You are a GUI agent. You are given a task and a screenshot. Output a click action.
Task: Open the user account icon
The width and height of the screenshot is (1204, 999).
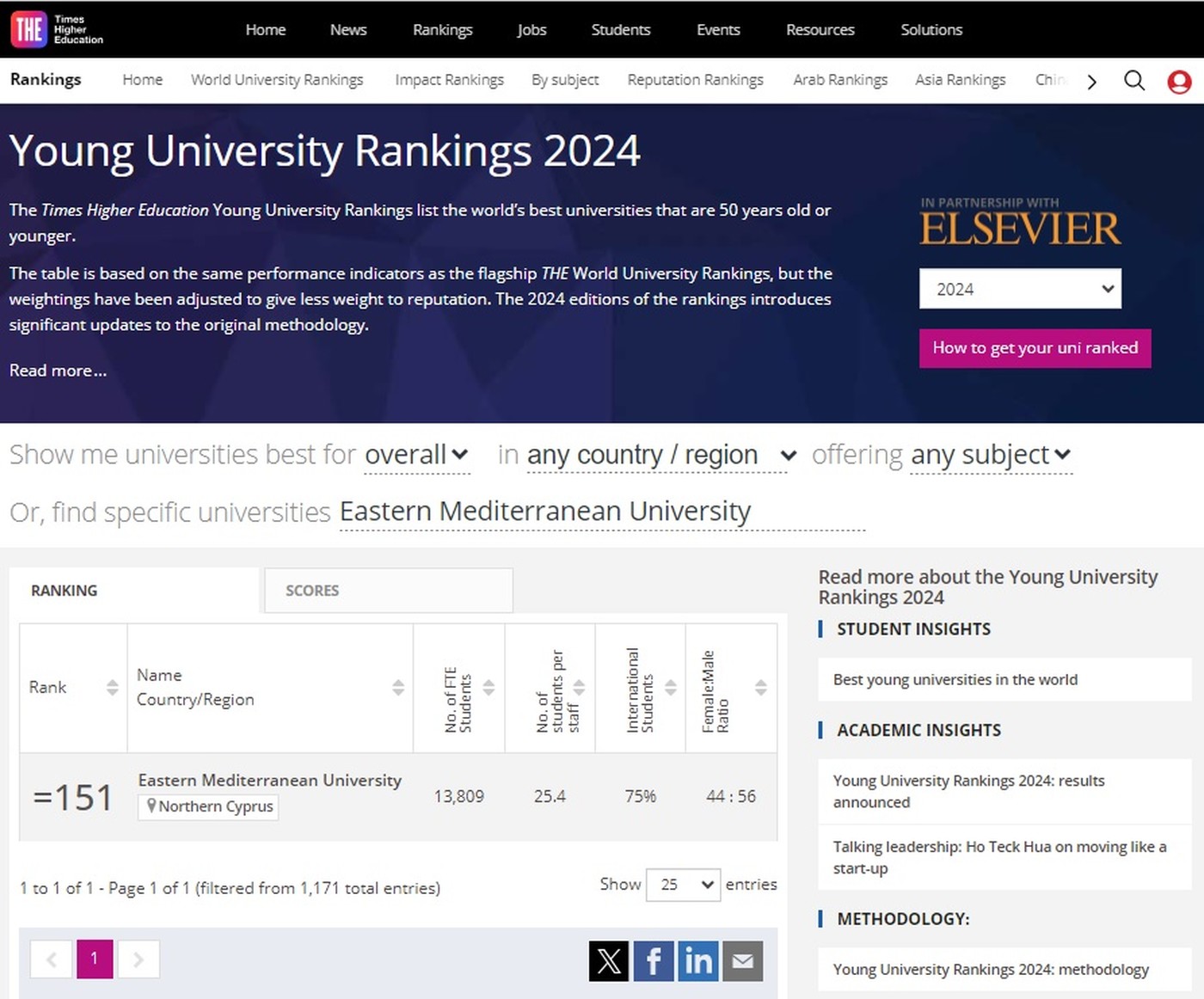(1179, 81)
